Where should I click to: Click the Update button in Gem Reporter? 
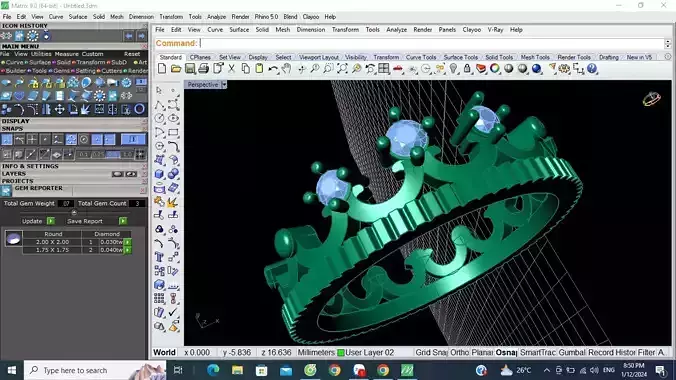pyautogui.click(x=38, y=221)
